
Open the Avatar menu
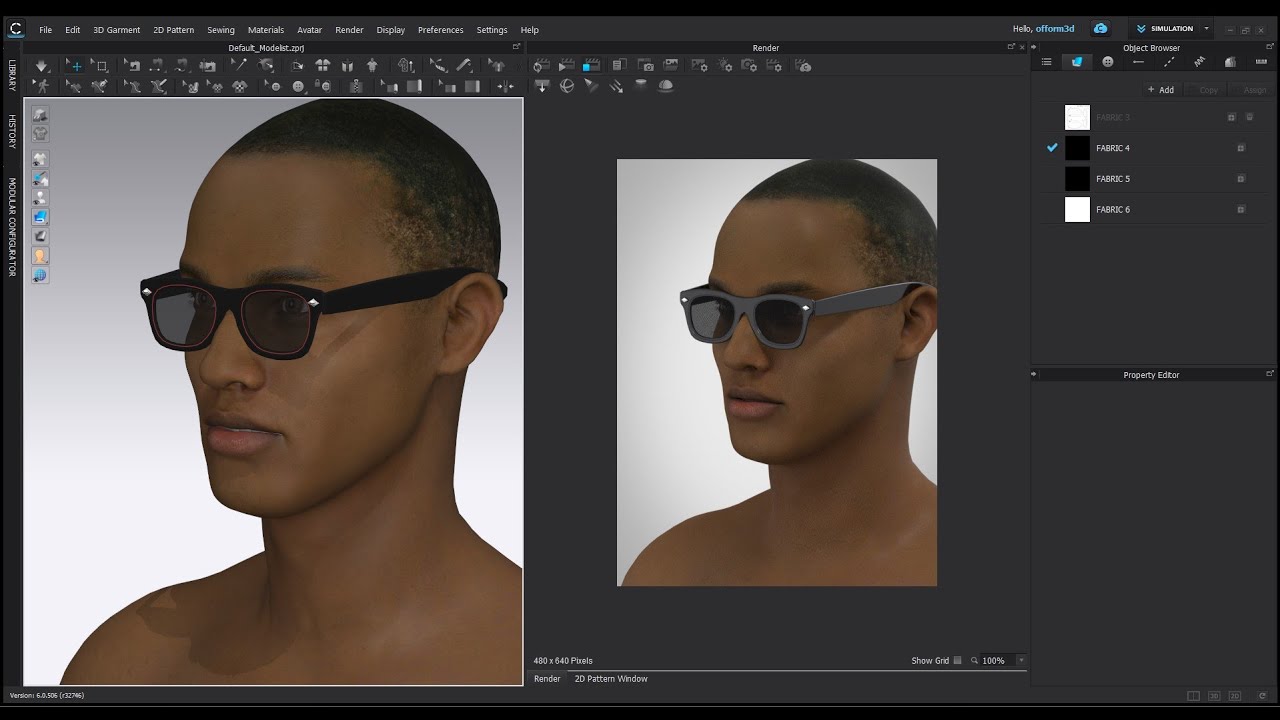(x=310, y=30)
